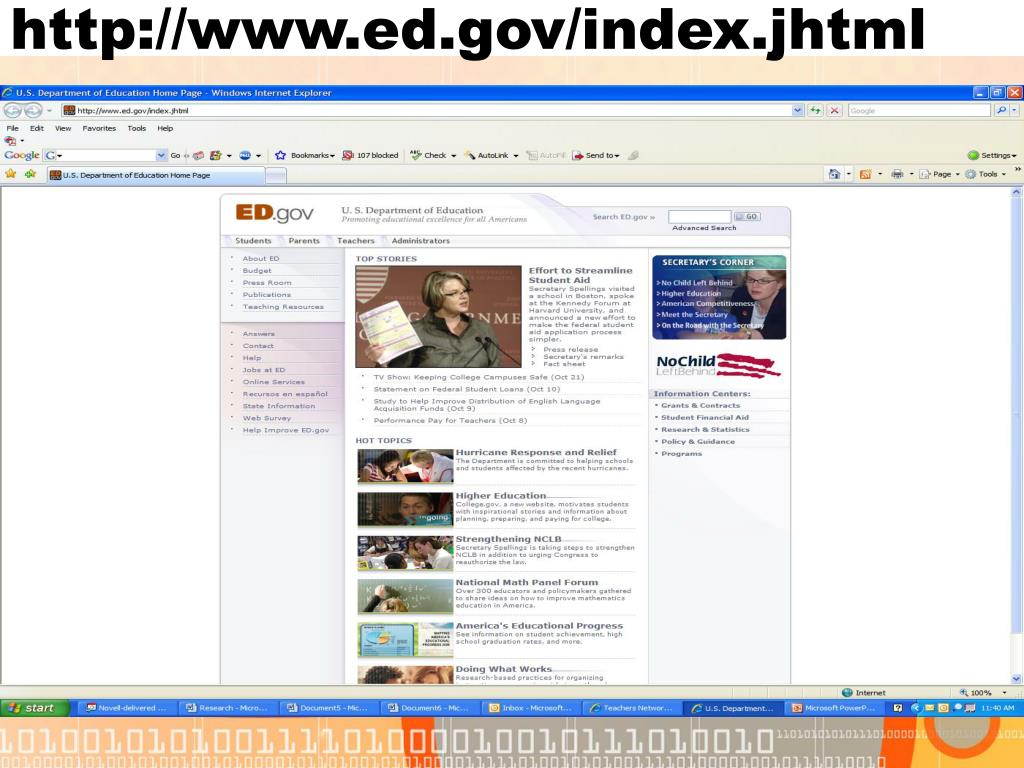Viewport: 1024px width, 768px height.
Task: Open the Help menu
Action: coord(165,128)
